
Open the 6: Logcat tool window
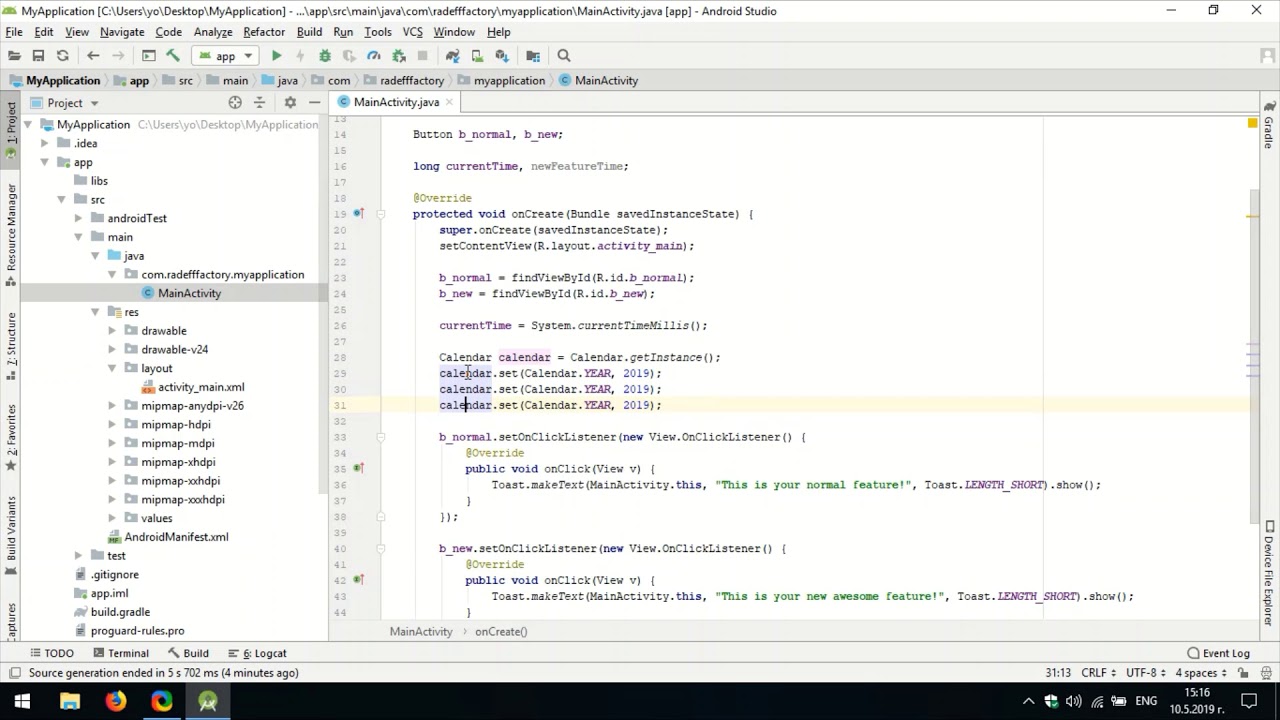[x=257, y=653]
